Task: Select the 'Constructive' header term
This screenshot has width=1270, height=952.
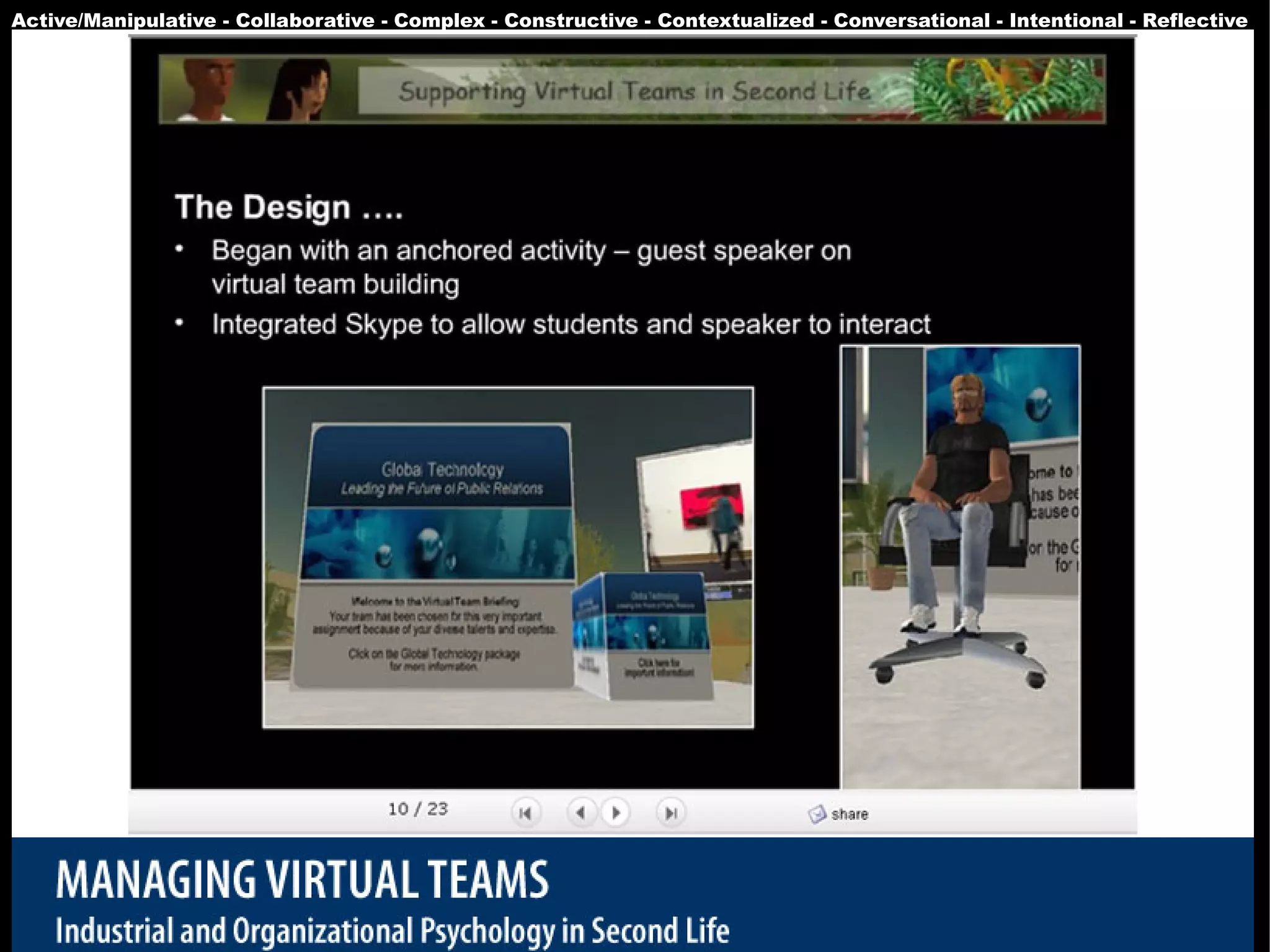Action: [x=571, y=20]
